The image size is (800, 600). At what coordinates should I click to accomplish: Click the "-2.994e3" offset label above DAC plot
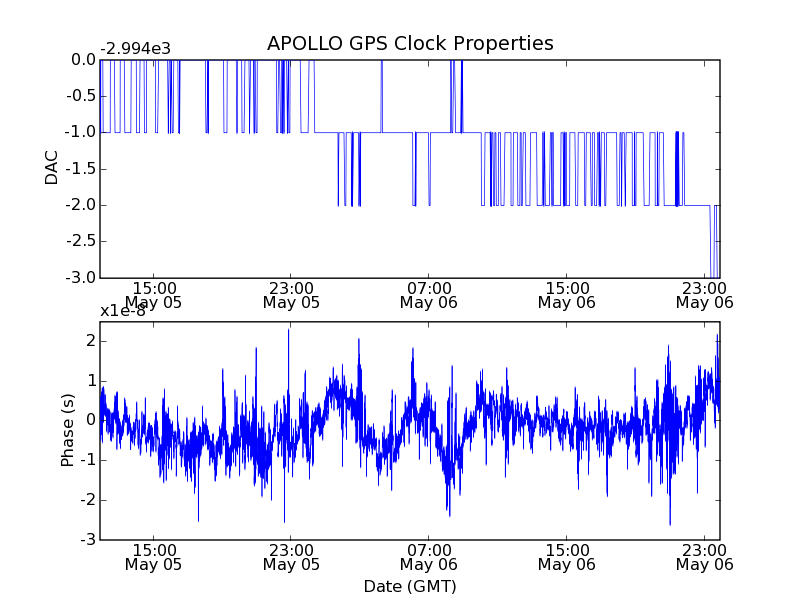[136, 49]
